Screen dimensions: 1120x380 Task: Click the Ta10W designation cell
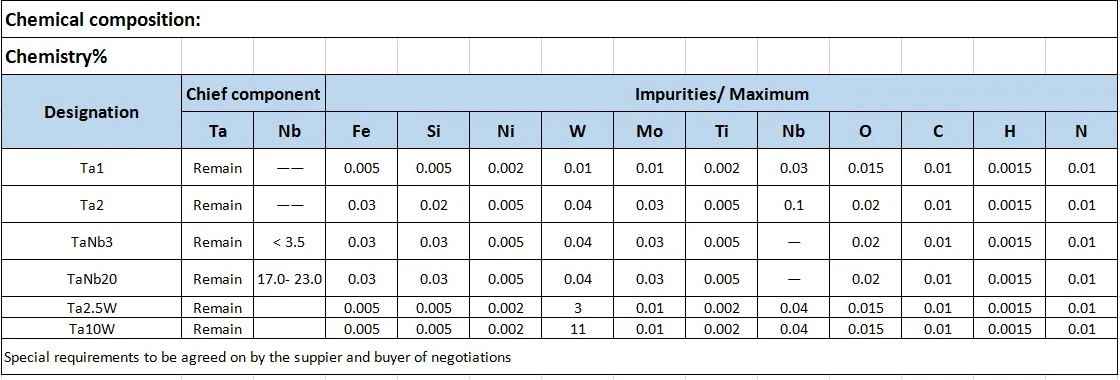pyautogui.click(x=91, y=329)
